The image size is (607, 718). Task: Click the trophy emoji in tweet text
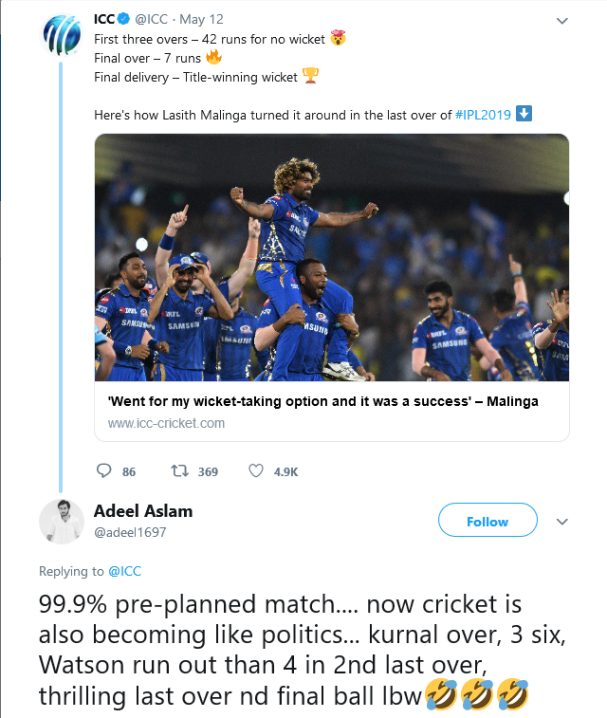[x=310, y=76]
